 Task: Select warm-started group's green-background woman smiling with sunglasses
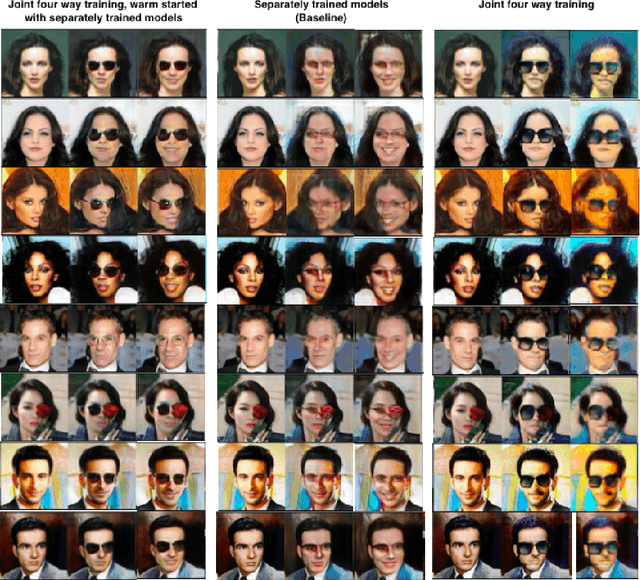click(x=172, y=63)
